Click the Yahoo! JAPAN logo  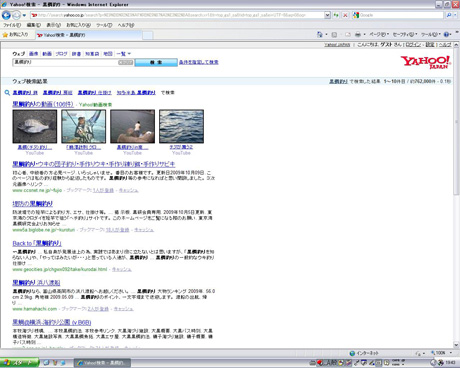click(426, 62)
